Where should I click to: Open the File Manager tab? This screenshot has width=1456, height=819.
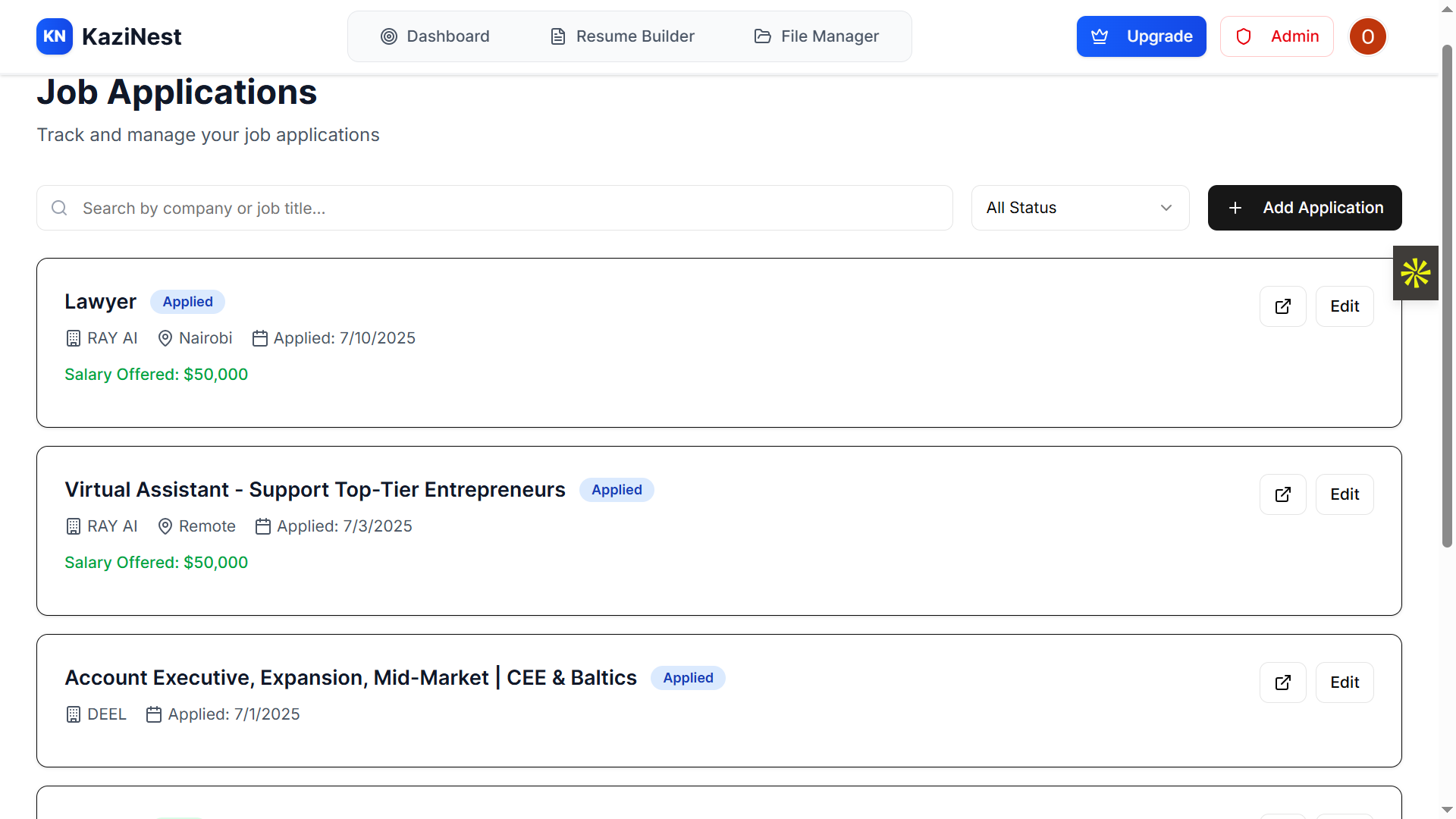pos(816,36)
